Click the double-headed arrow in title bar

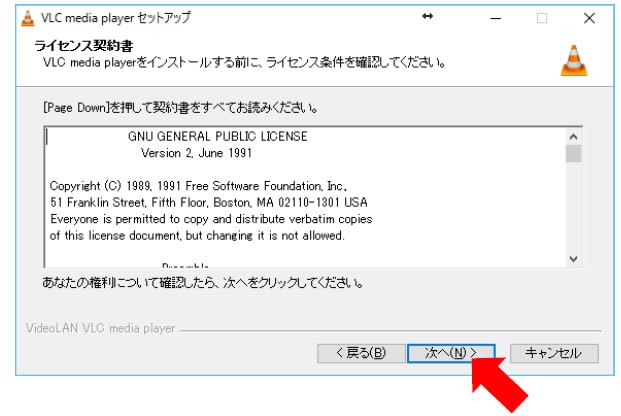point(427,16)
